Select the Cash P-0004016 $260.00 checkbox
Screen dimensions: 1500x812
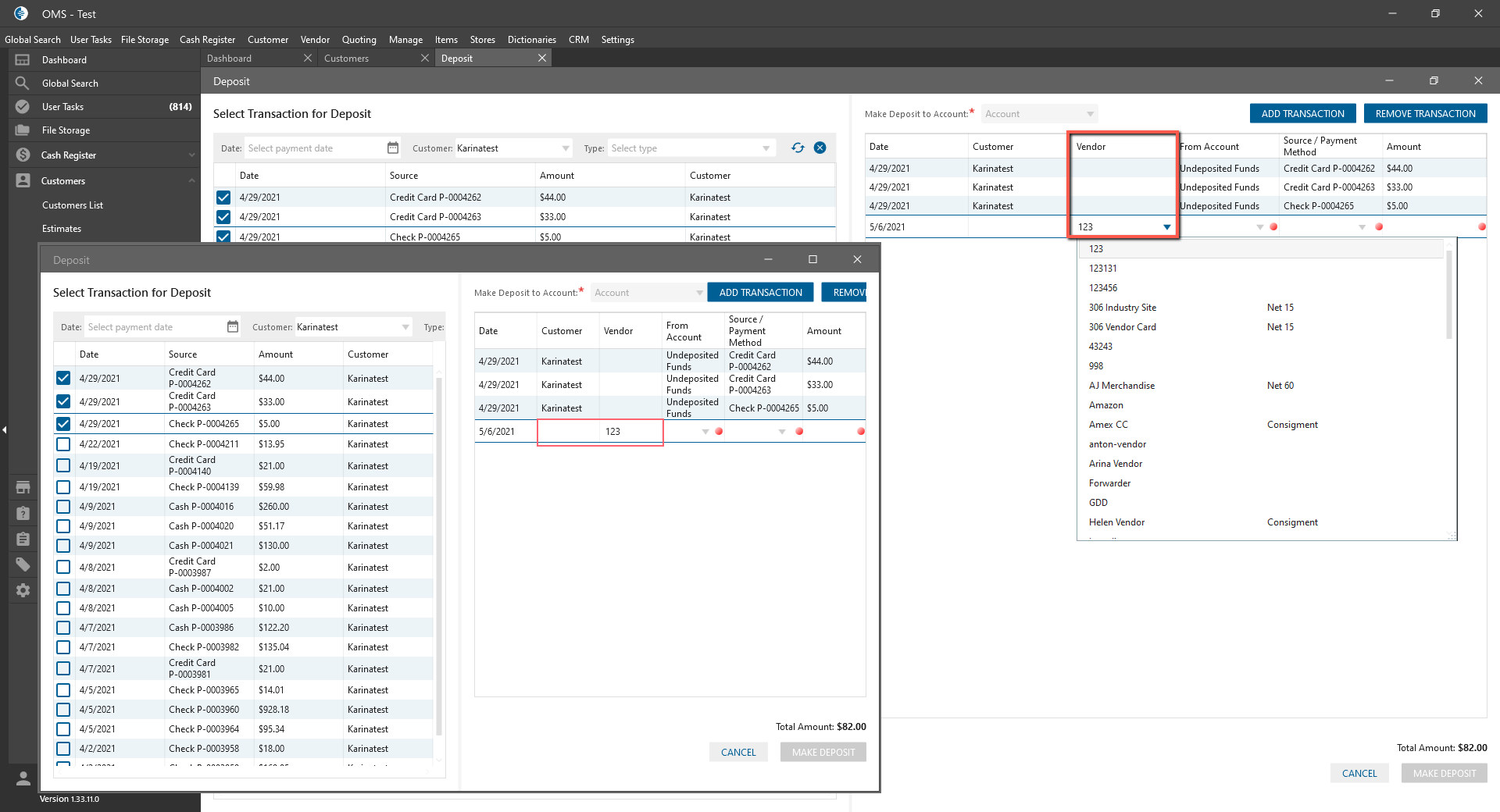[x=63, y=507]
